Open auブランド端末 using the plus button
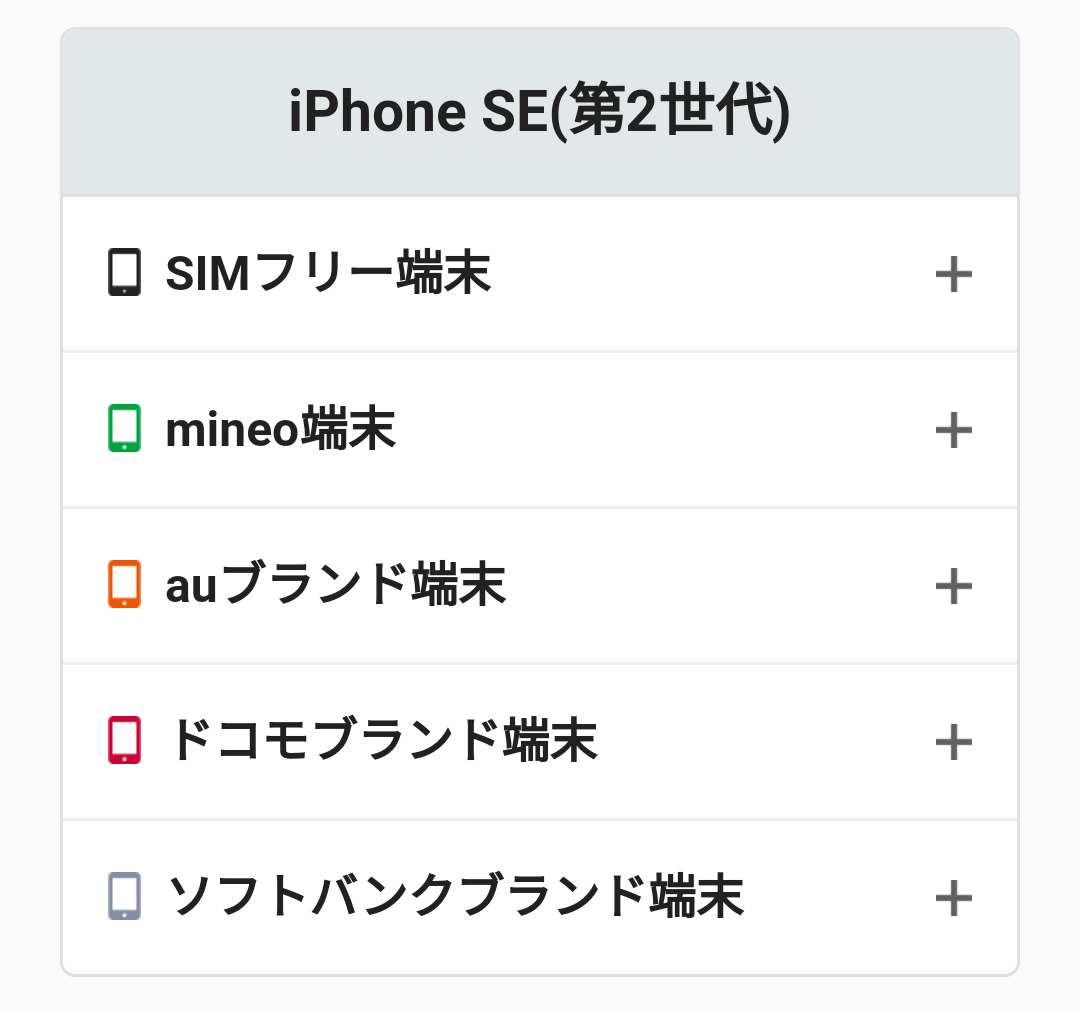The width and height of the screenshot is (1080, 1013). click(x=953, y=586)
